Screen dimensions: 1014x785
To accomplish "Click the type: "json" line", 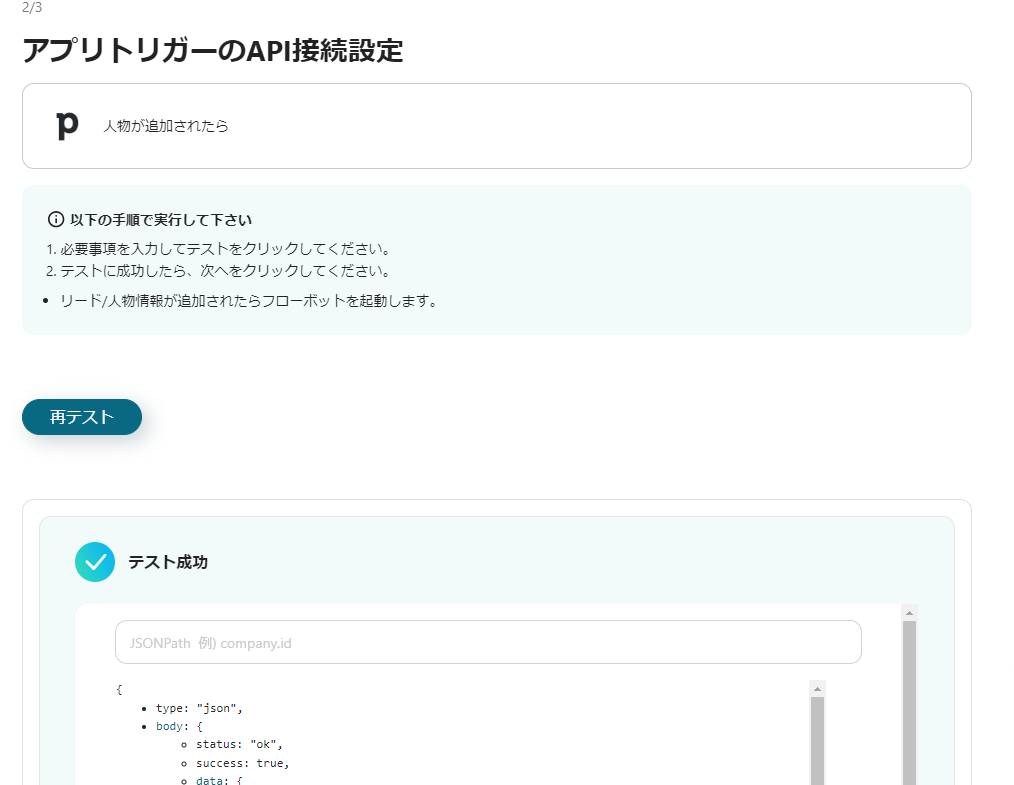I will coord(199,708).
